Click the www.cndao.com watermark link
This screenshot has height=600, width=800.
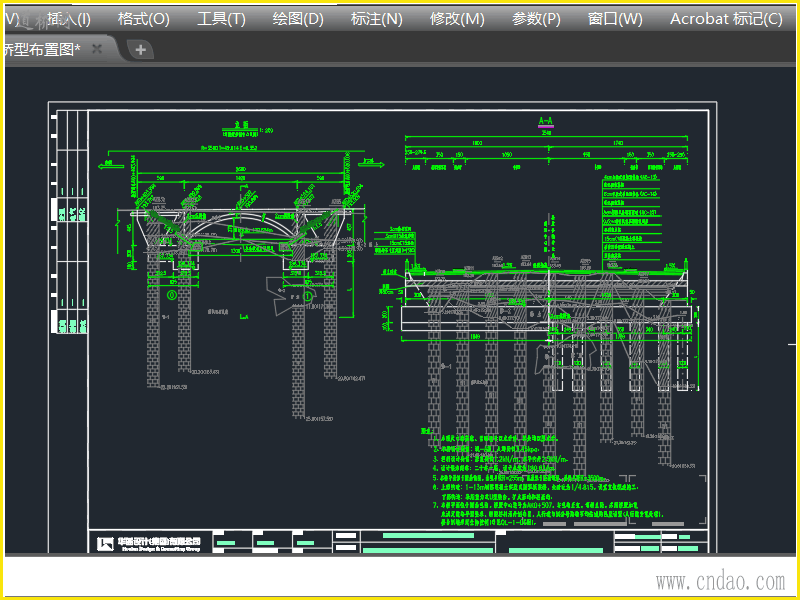point(720,581)
